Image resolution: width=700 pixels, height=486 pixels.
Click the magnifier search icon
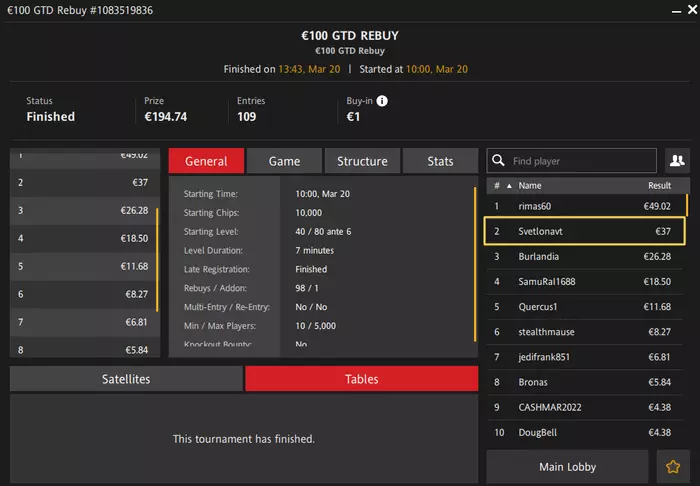(498, 161)
